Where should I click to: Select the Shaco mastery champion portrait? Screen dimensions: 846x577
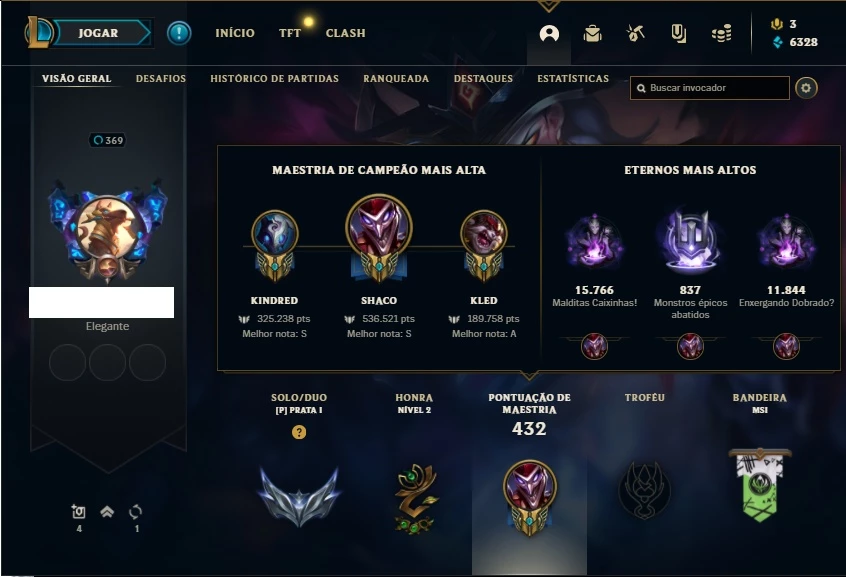point(379,229)
